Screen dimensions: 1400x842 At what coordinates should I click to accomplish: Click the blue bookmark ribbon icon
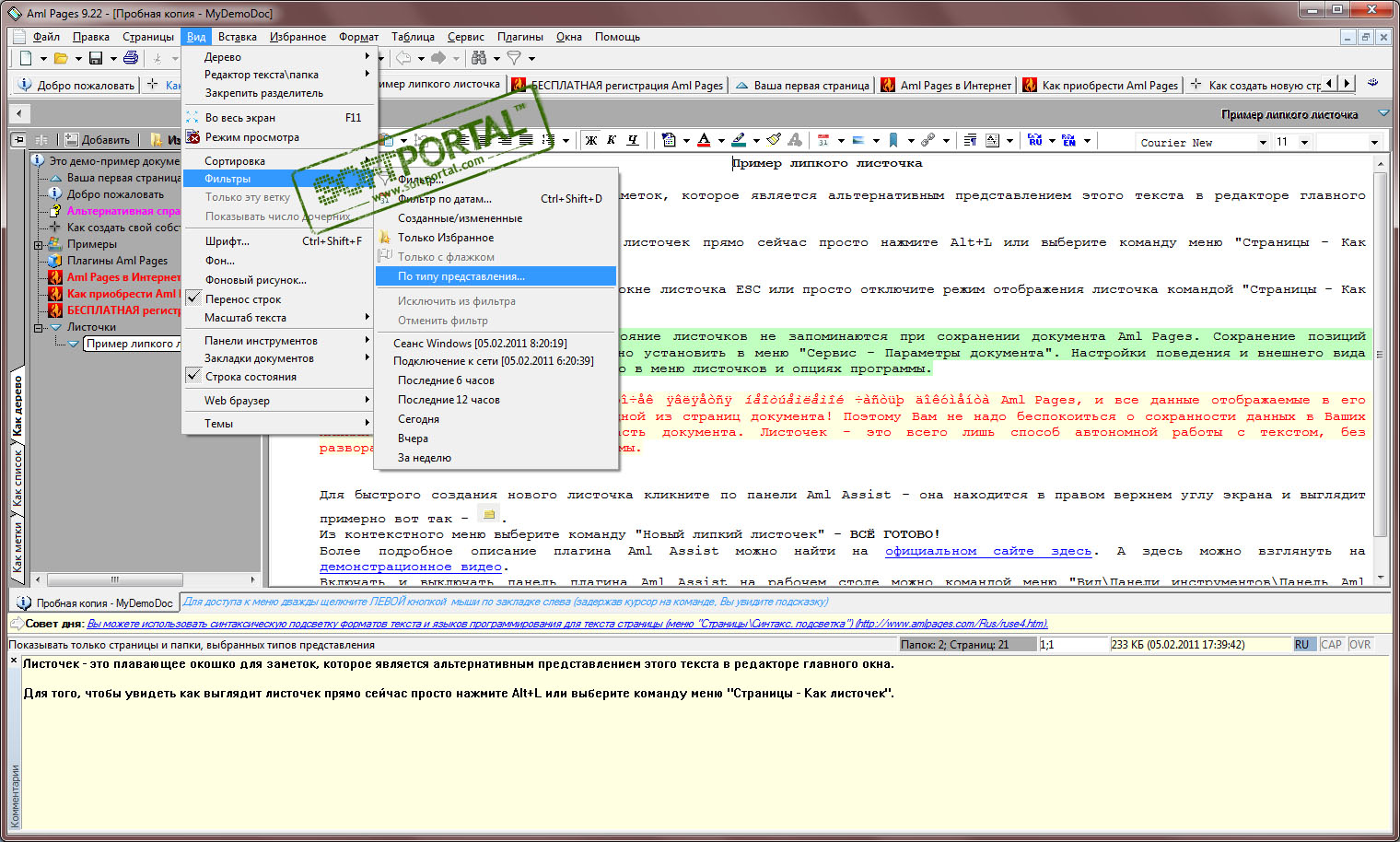pyautogui.click(x=893, y=140)
